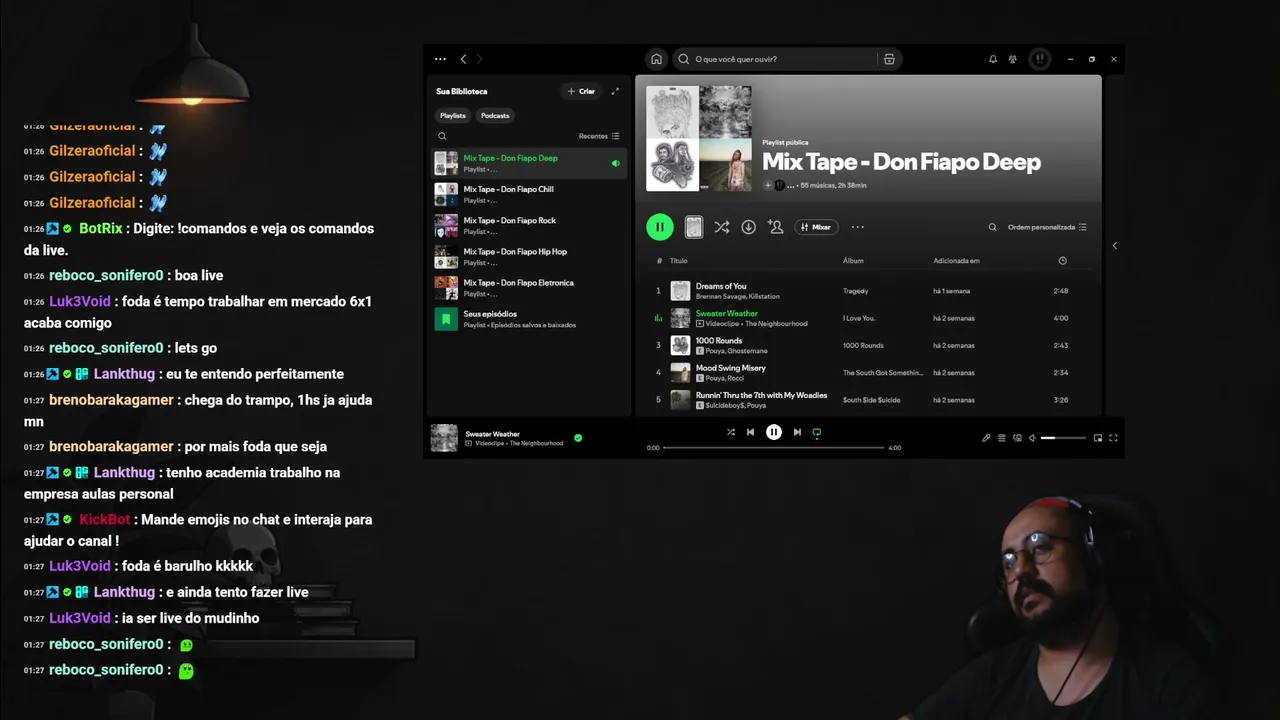Open Brennan Savage artist link
Screen dimensions: 1280x720
720,297
